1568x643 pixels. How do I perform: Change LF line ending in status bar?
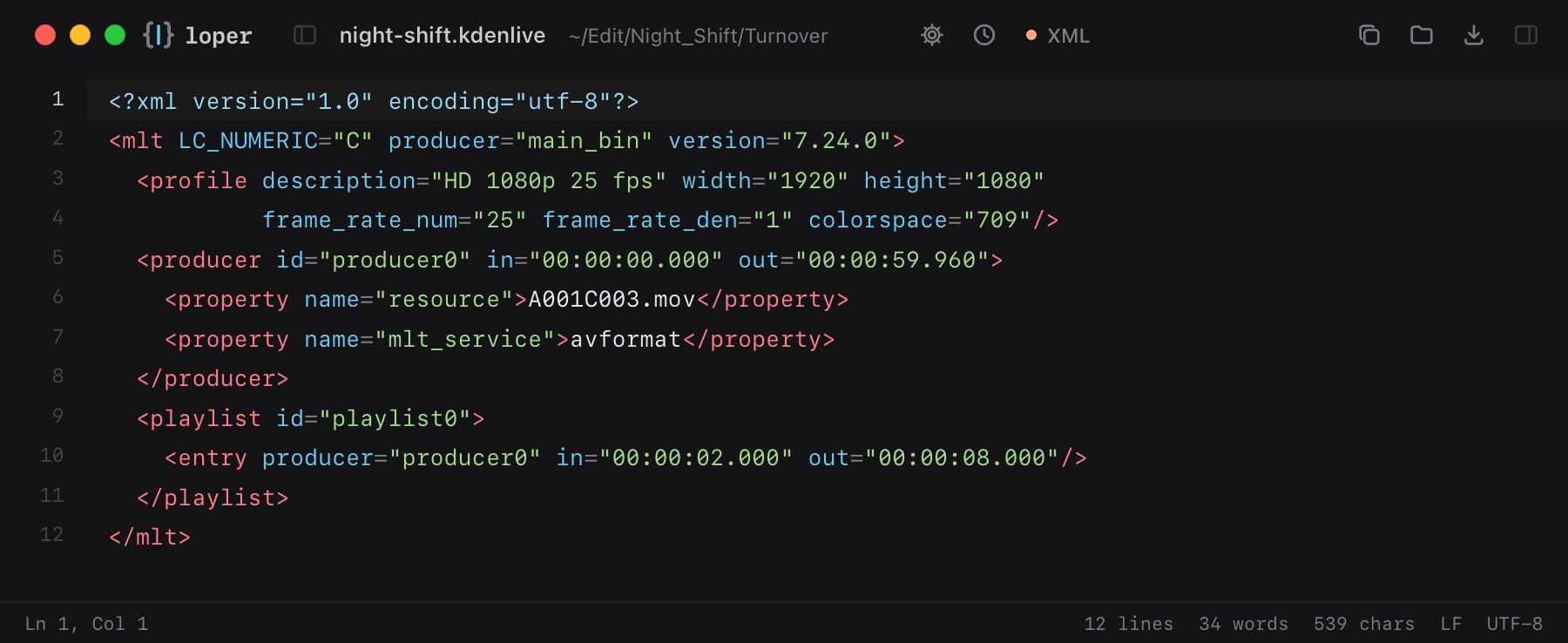[1451, 624]
